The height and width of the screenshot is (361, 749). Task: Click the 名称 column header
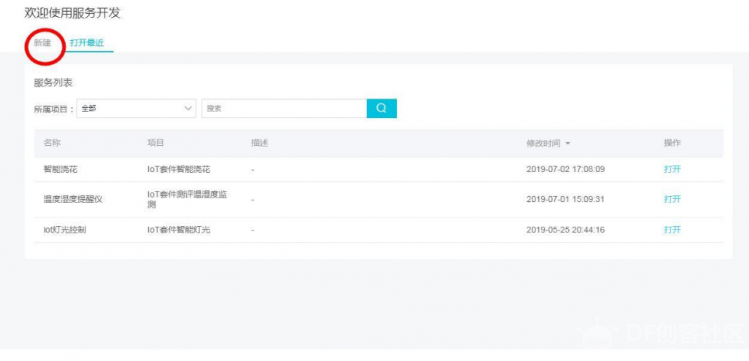pyautogui.click(x=52, y=143)
